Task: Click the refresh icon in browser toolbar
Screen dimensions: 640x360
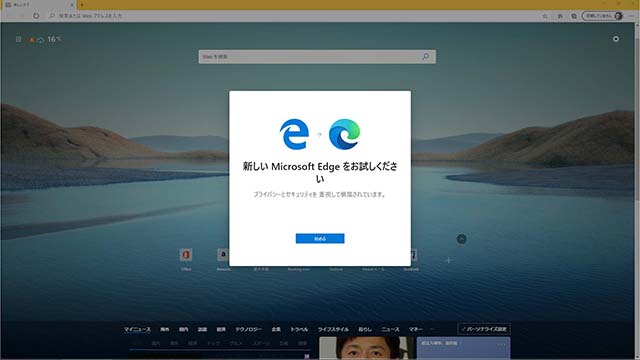Action: pos(36,16)
